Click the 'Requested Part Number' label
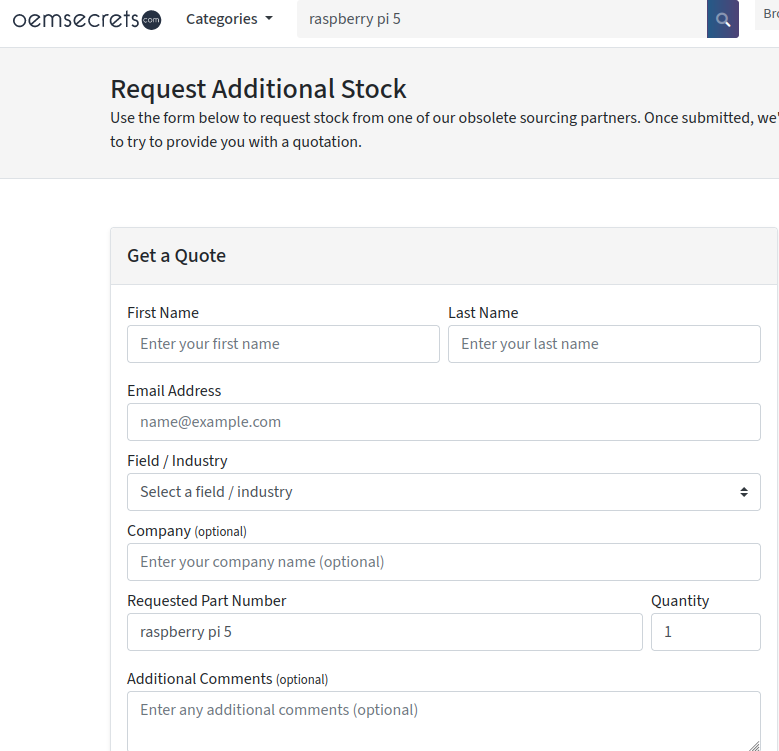779x751 pixels. point(207,601)
